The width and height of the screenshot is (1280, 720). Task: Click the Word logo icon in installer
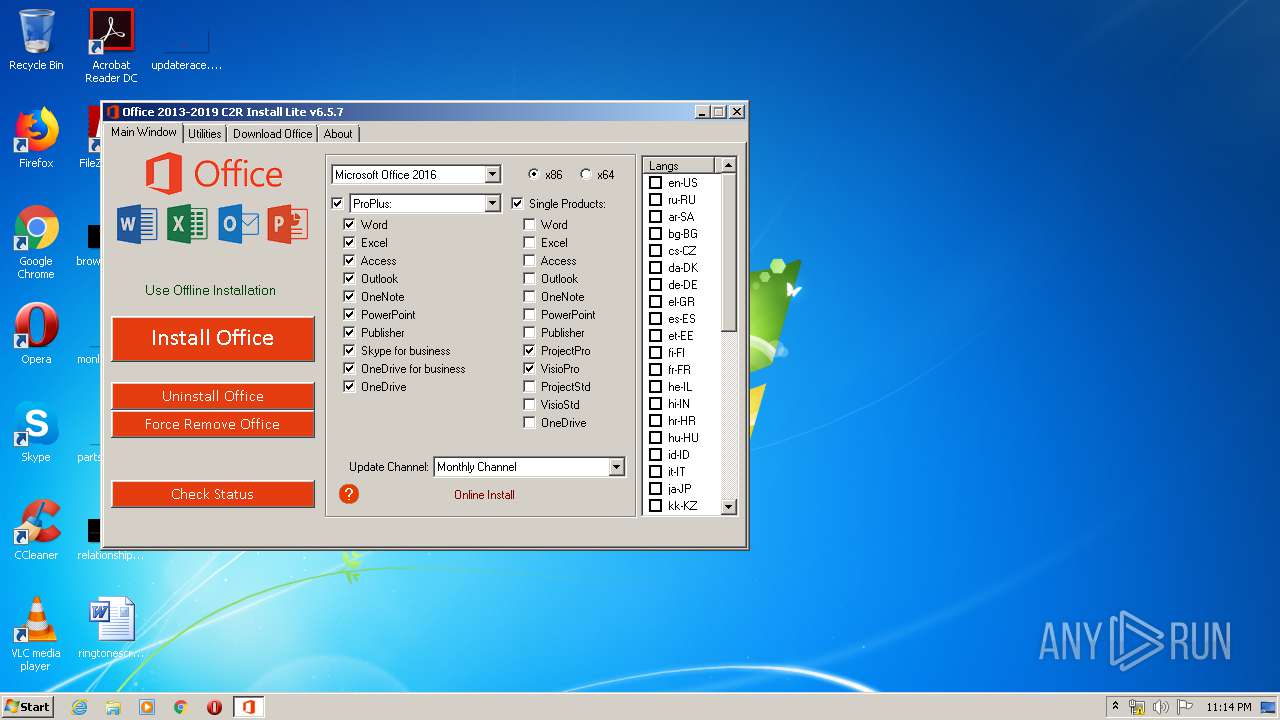(137, 224)
